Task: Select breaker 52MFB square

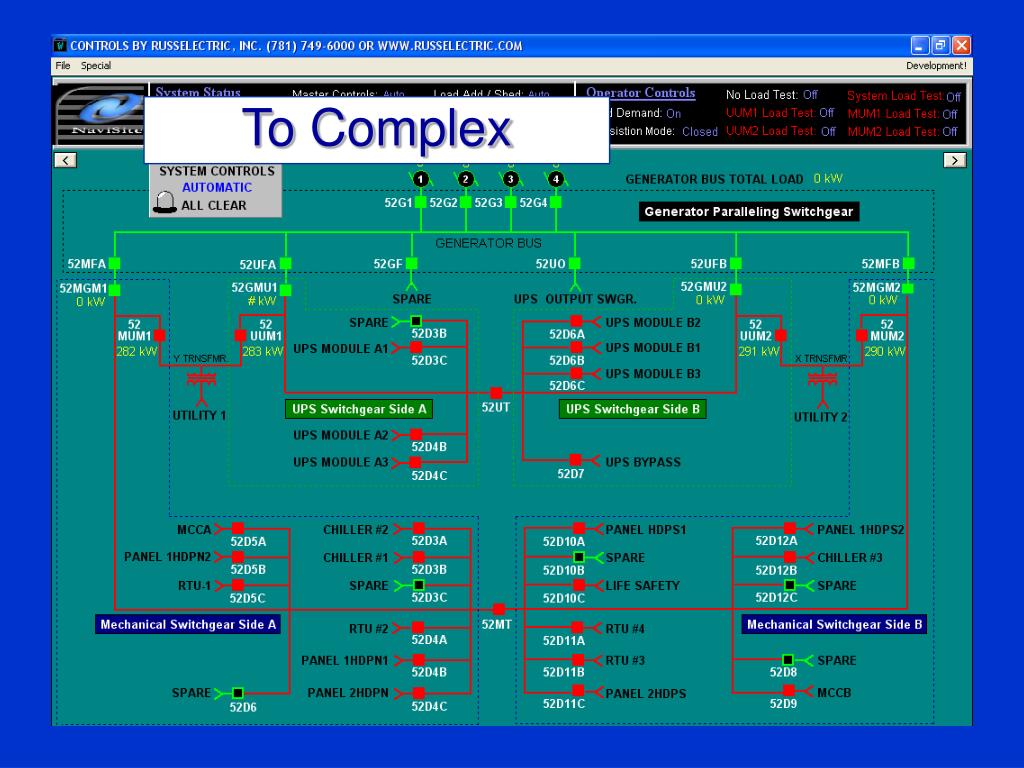Action: coord(908,263)
